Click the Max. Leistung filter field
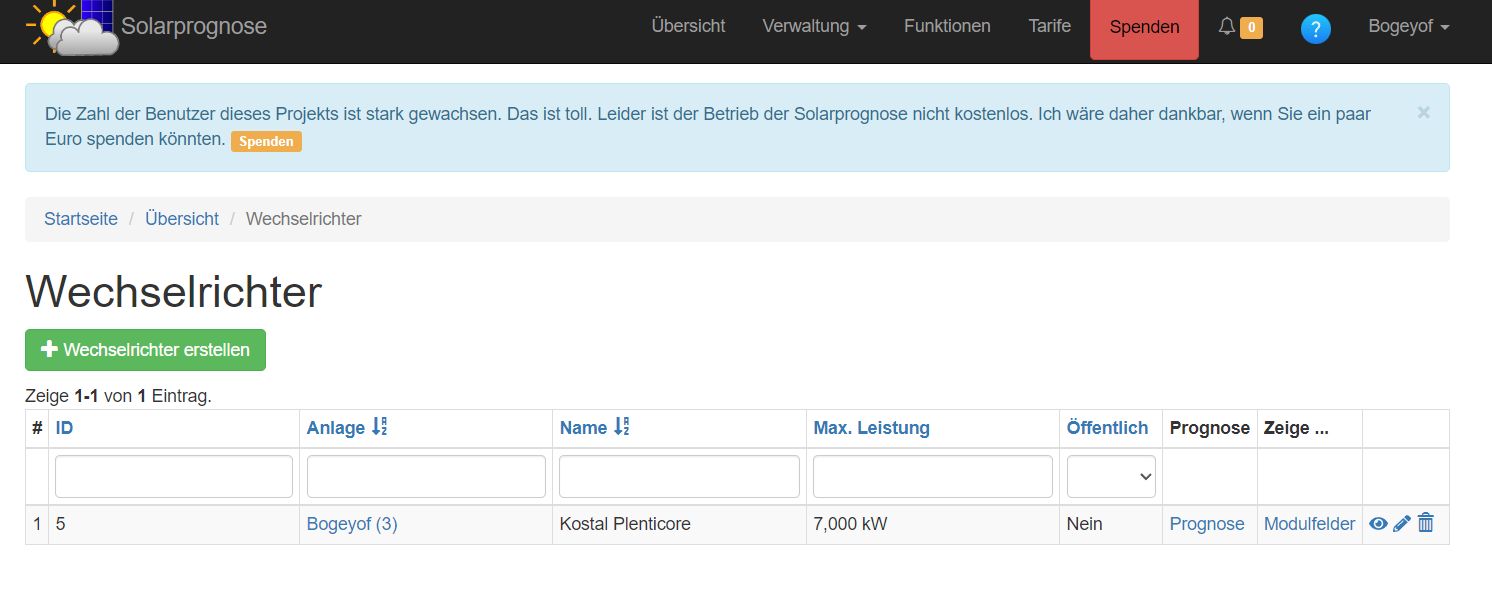This screenshot has height=598, width=1492. coord(932,477)
